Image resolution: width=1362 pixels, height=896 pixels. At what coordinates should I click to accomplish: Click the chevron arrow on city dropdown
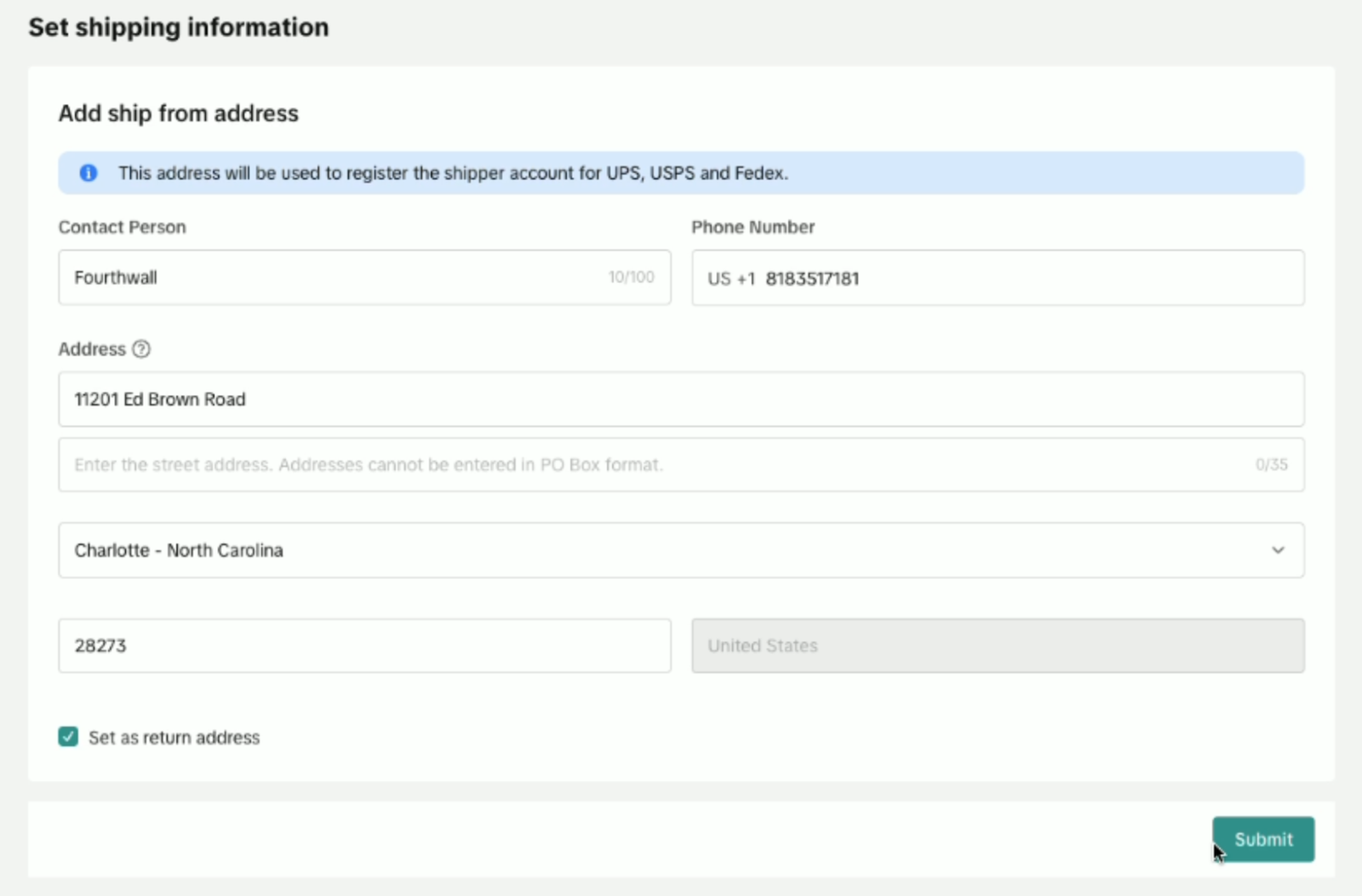click(1278, 551)
